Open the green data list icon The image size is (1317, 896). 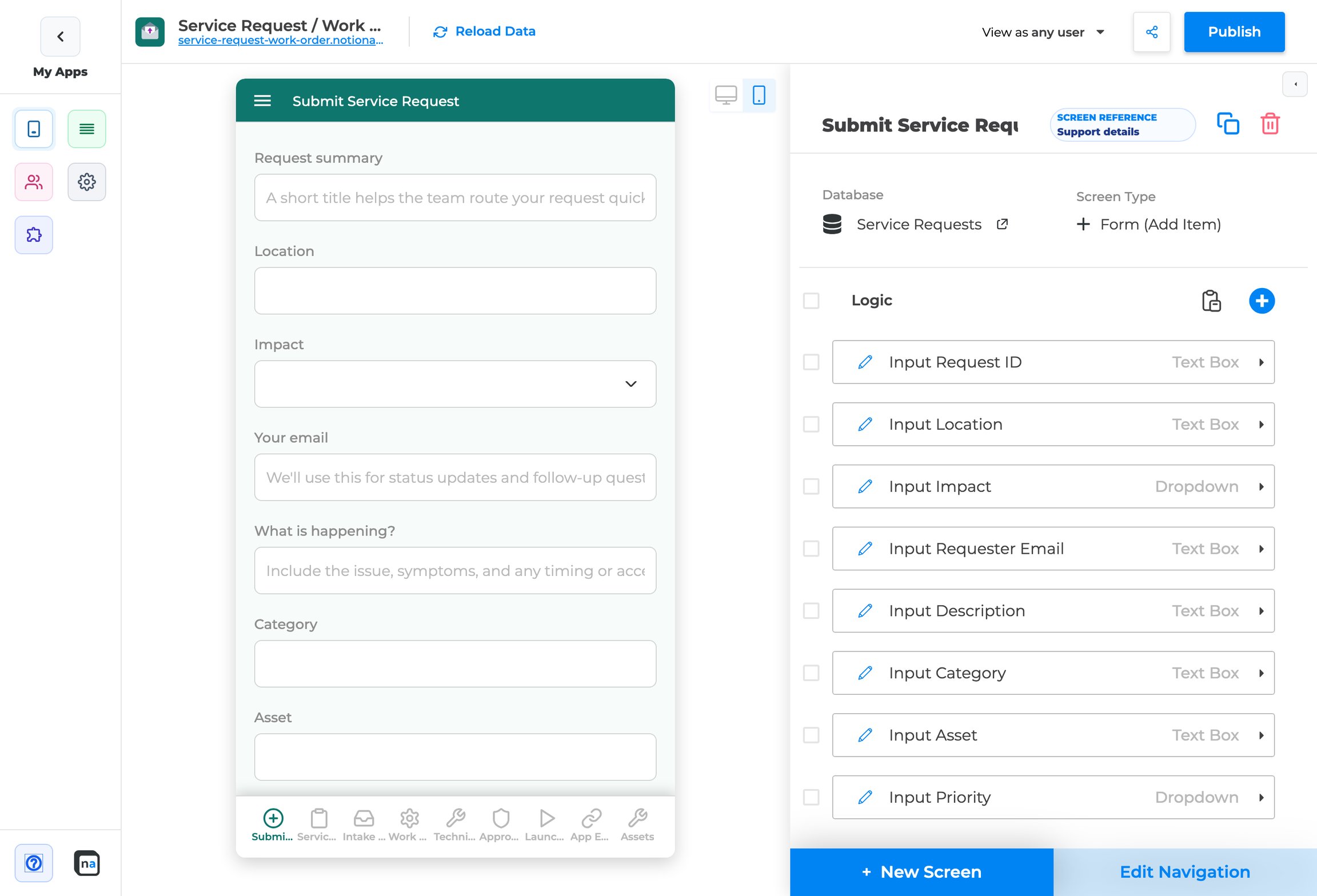click(x=87, y=129)
